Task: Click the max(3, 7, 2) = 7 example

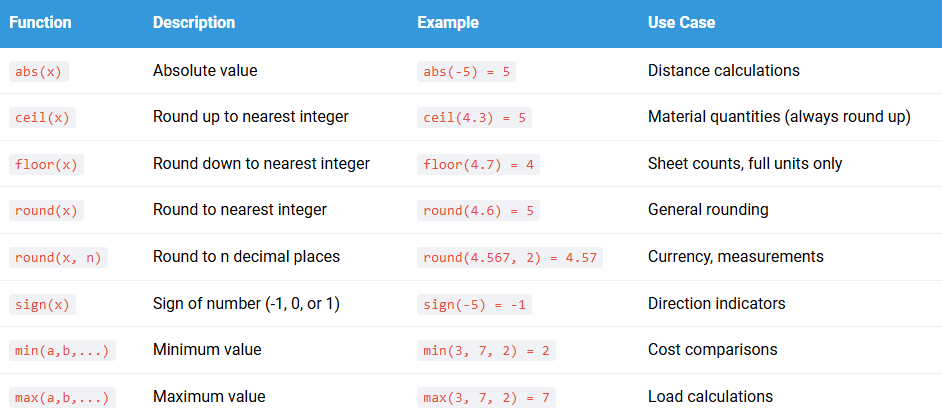Action: pos(487,398)
